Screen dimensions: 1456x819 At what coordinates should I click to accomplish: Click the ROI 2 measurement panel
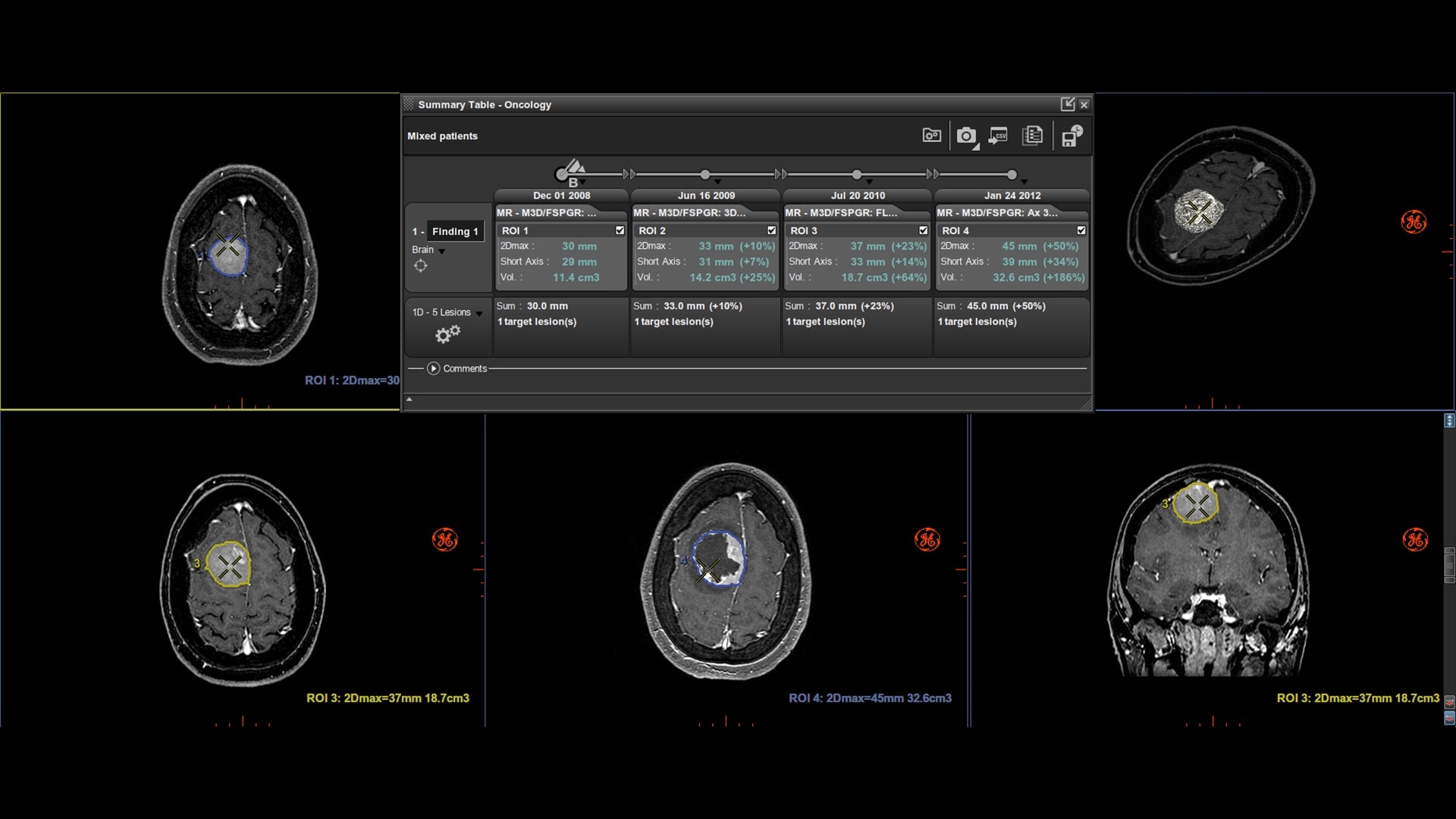point(705,262)
